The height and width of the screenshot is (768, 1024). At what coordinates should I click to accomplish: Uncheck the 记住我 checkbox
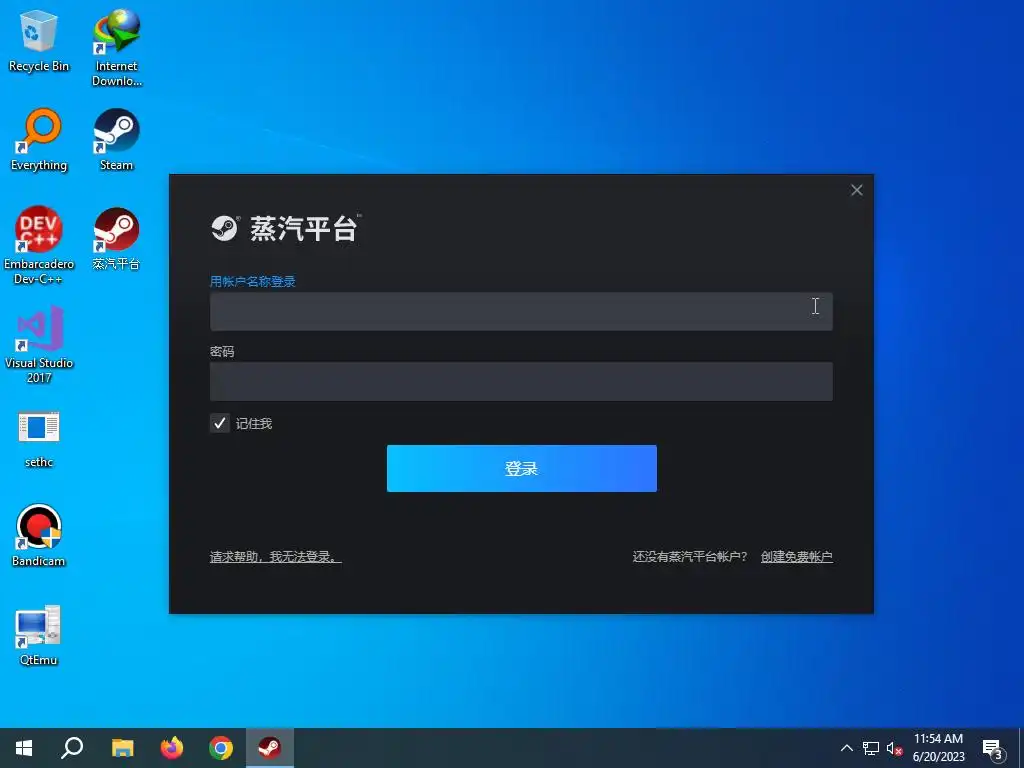(x=219, y=423)
